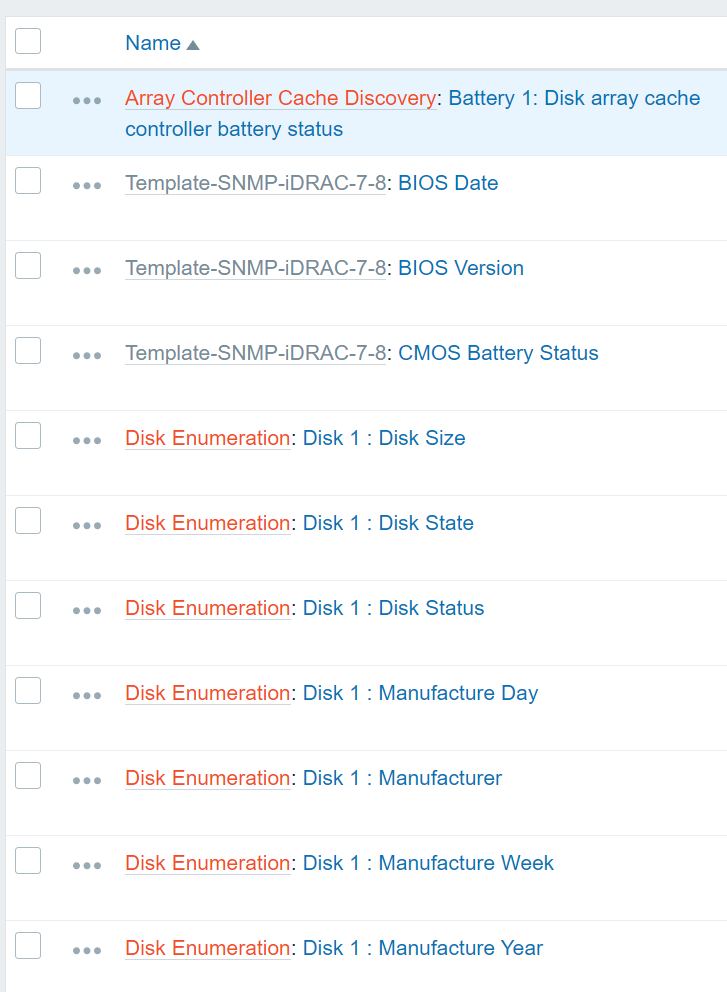Open the Disk 1 : Manufacture Week item
The width and height of the screenshot is (727, 992).
click(428, 863)
